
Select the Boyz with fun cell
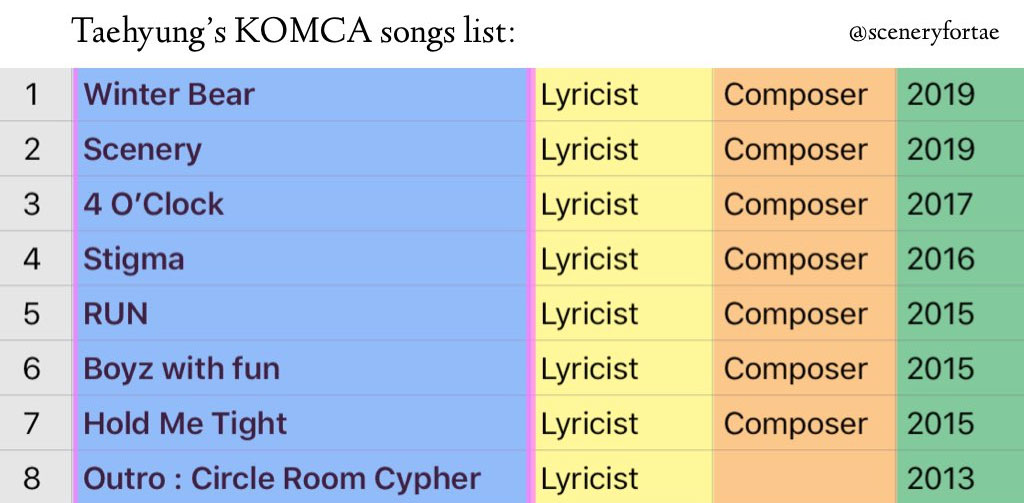click(300, 369)
